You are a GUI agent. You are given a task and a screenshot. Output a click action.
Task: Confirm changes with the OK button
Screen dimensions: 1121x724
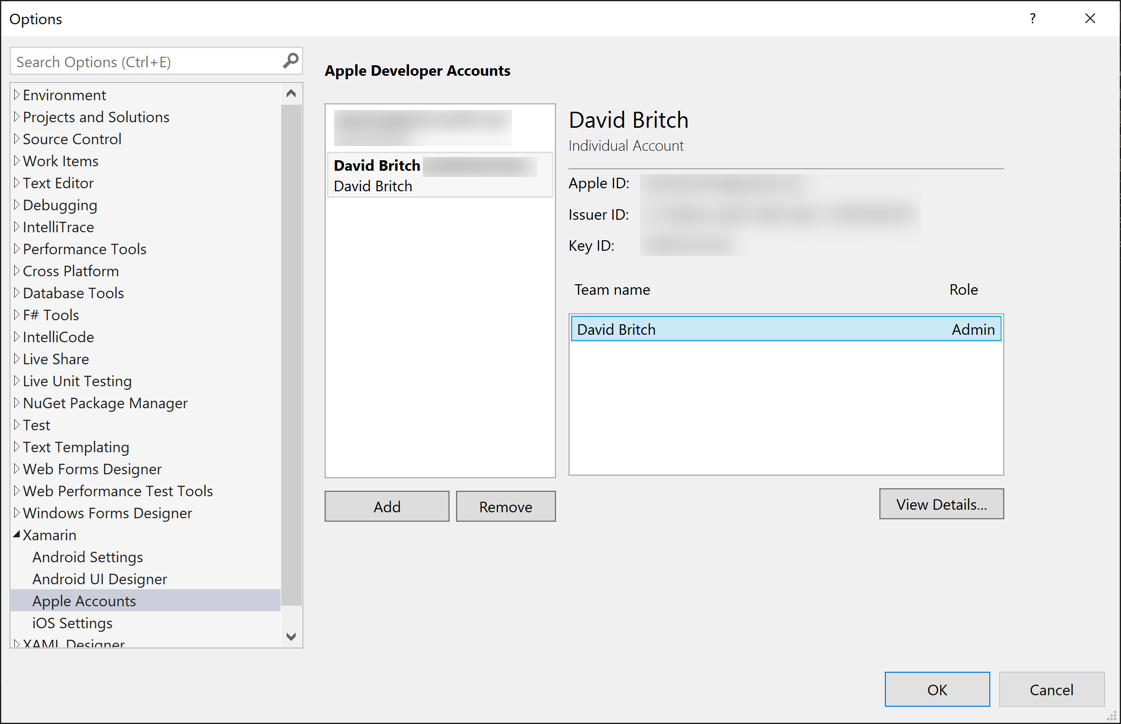coord(936,689)
